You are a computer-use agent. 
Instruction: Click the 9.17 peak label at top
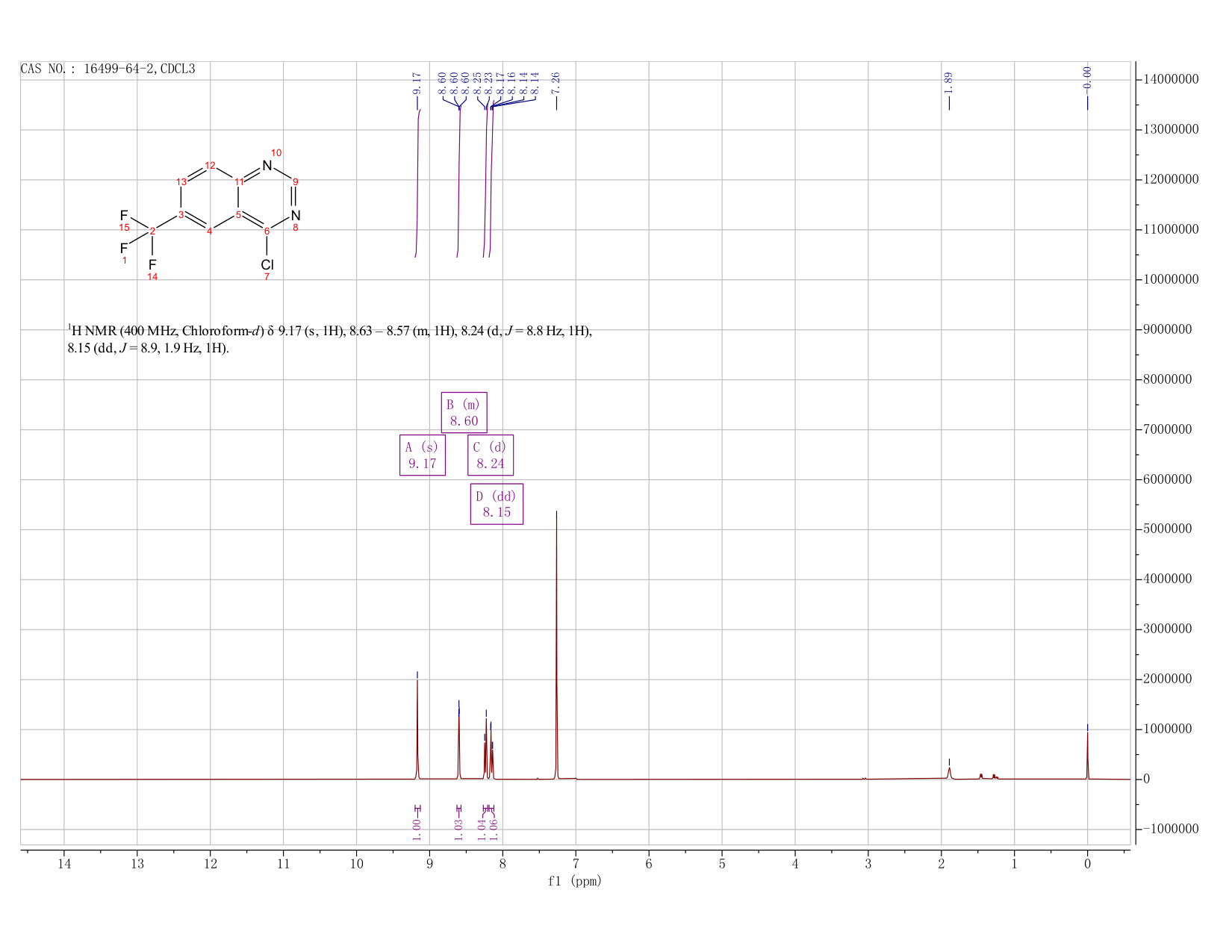click(417, 83)
